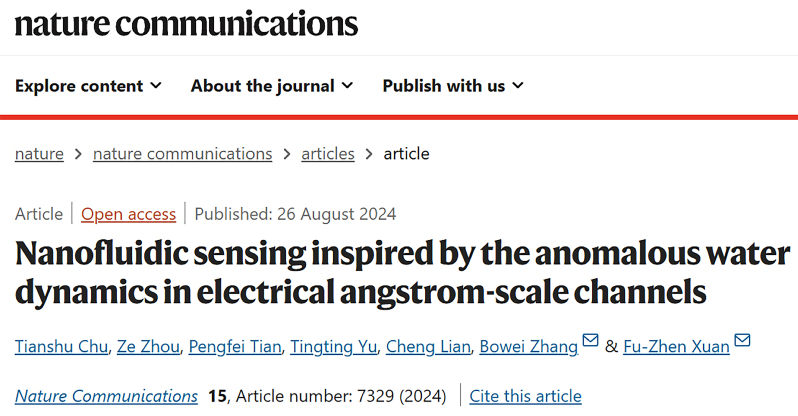The image size is (798, 416).
Task: Click the email icon beside Fu-Zhen Xuan
Action: click(742, 345)
